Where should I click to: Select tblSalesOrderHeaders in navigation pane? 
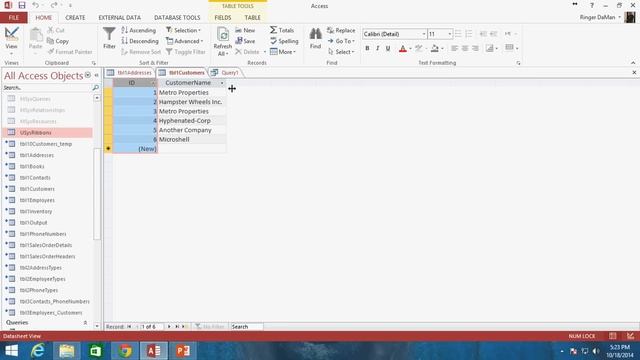tap(47, 256)
